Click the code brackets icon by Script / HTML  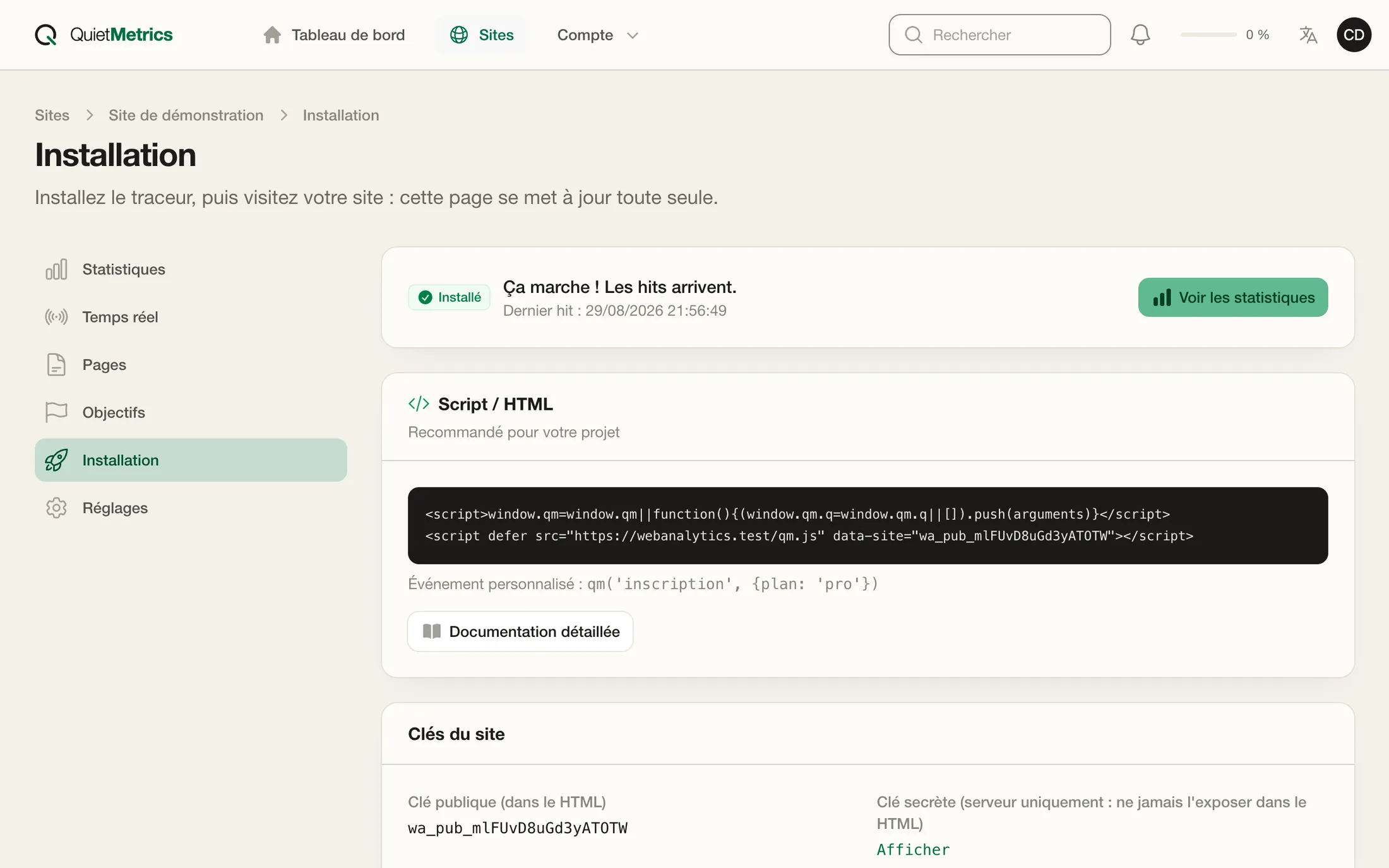click(419, 404)
